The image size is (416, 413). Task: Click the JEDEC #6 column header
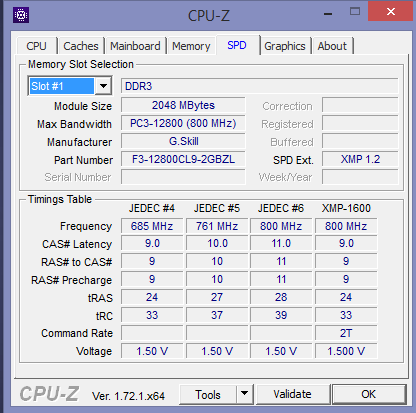[x=281, y=208]
